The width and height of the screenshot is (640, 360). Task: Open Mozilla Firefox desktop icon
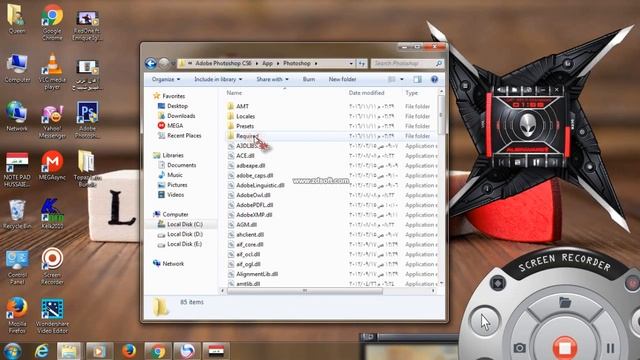pos(17,315)
